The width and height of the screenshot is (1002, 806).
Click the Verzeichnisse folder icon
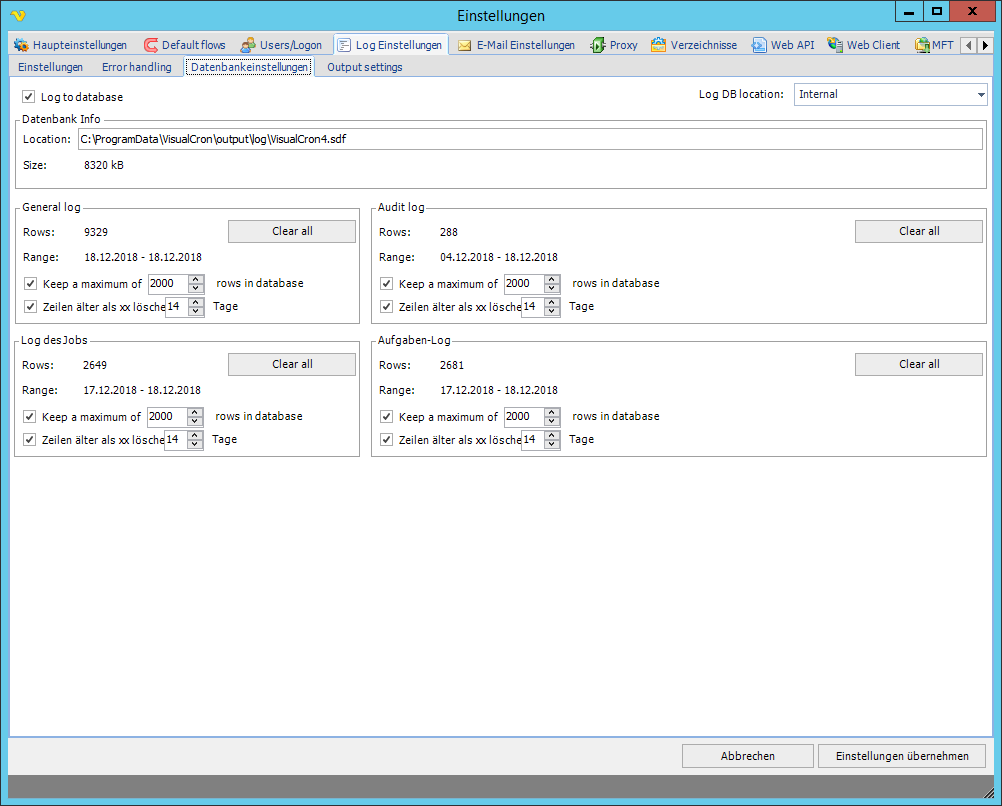click(x=658, y=45)
